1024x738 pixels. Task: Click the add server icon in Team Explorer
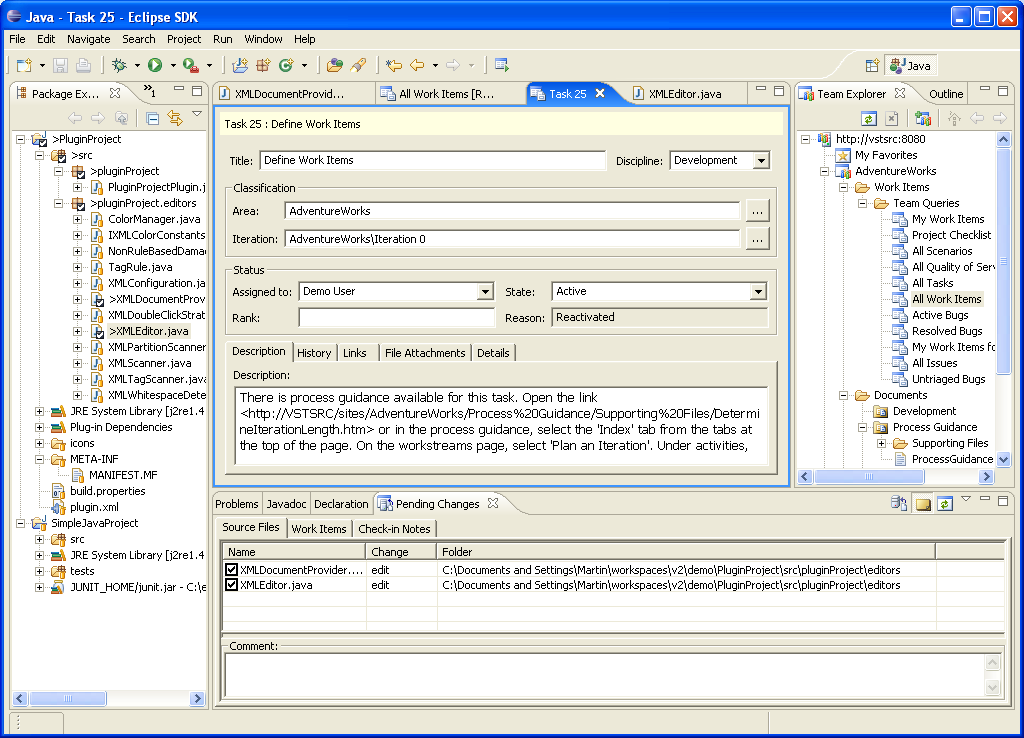tap(923, 118)
